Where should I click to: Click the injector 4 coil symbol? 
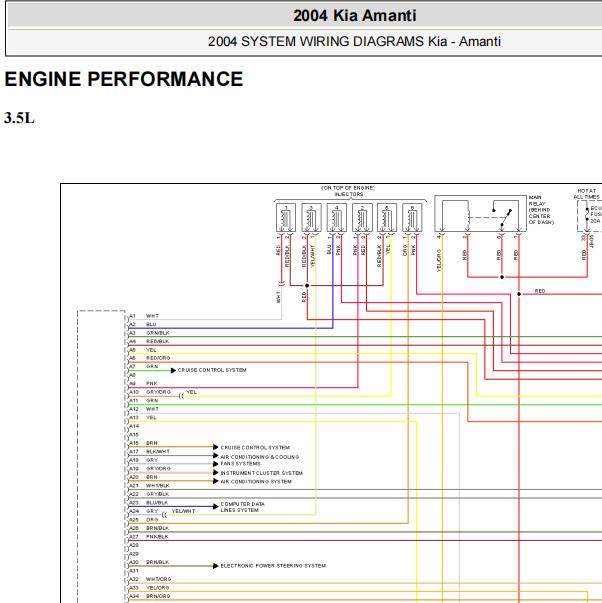(337, 218)
